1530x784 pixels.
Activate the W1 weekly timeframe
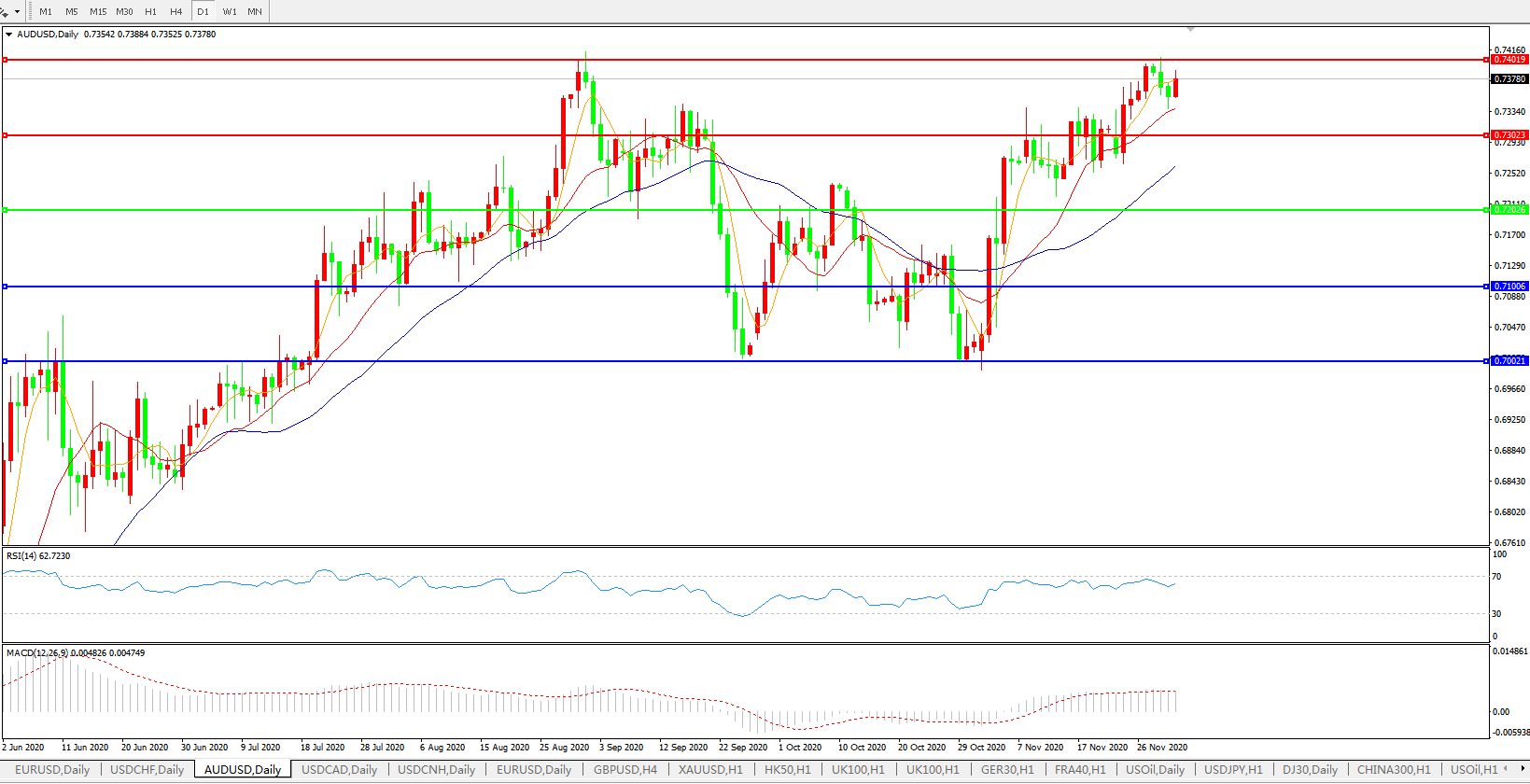pos(230,11)
